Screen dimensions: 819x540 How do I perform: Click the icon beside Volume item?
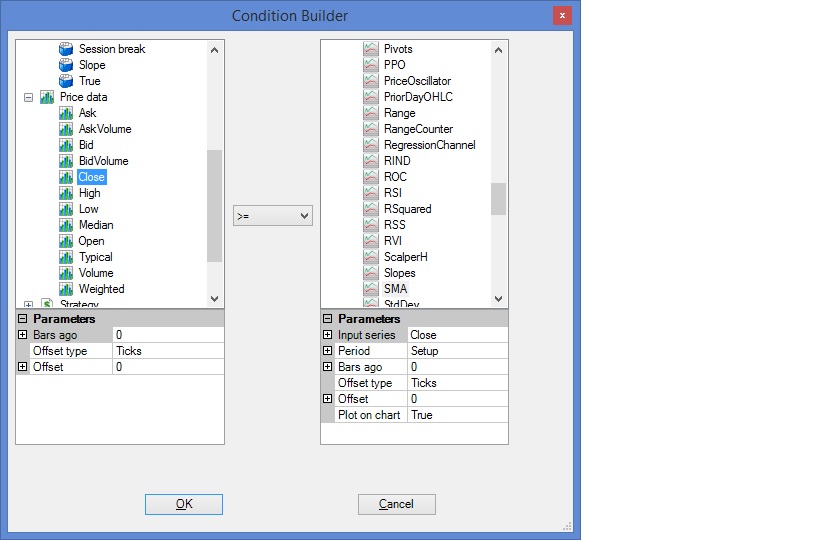click(66, 273)
